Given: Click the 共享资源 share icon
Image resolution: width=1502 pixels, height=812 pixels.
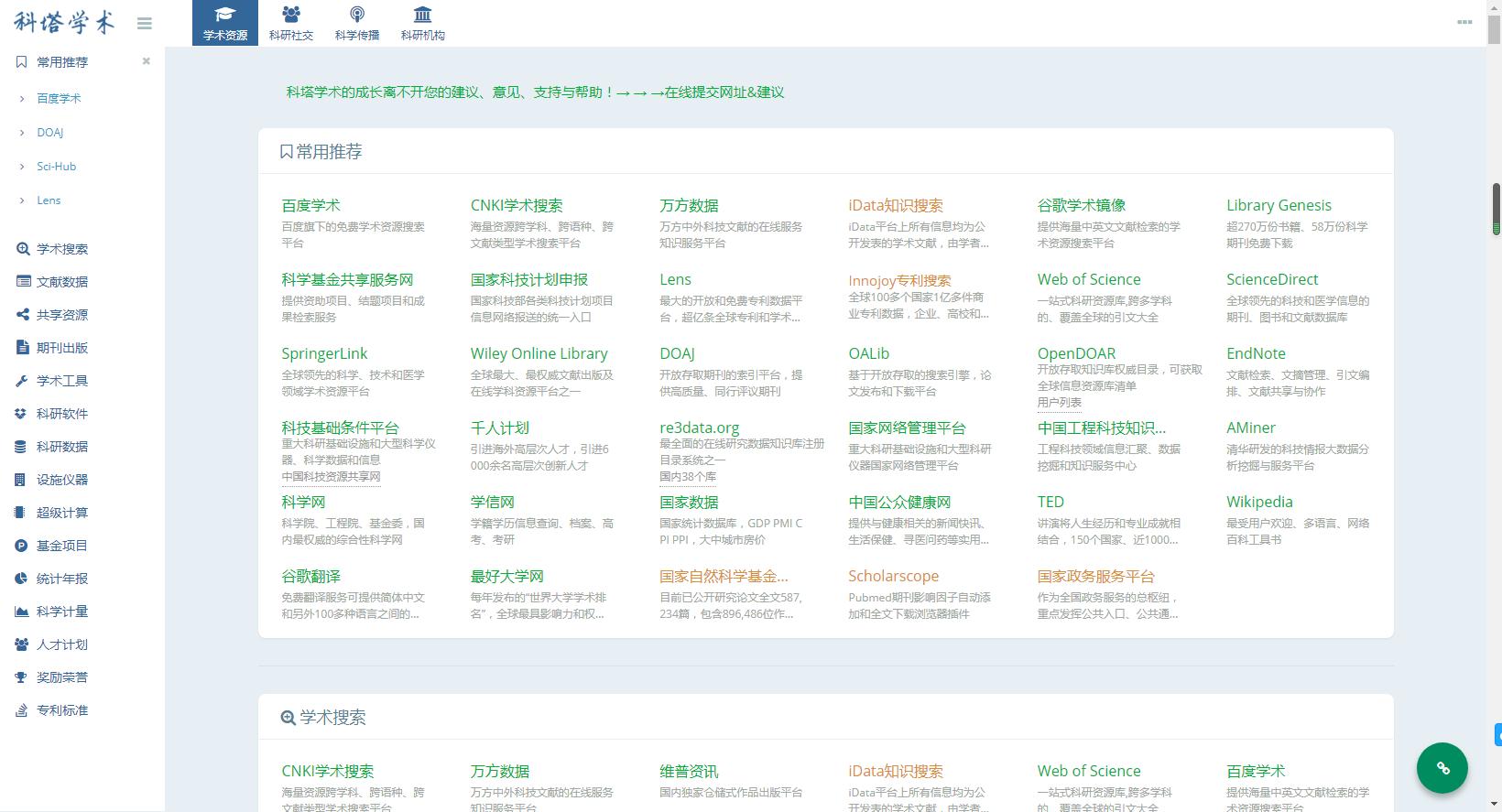Looking at the screenshot, I should pyautogui.click(x=23, y=315).
